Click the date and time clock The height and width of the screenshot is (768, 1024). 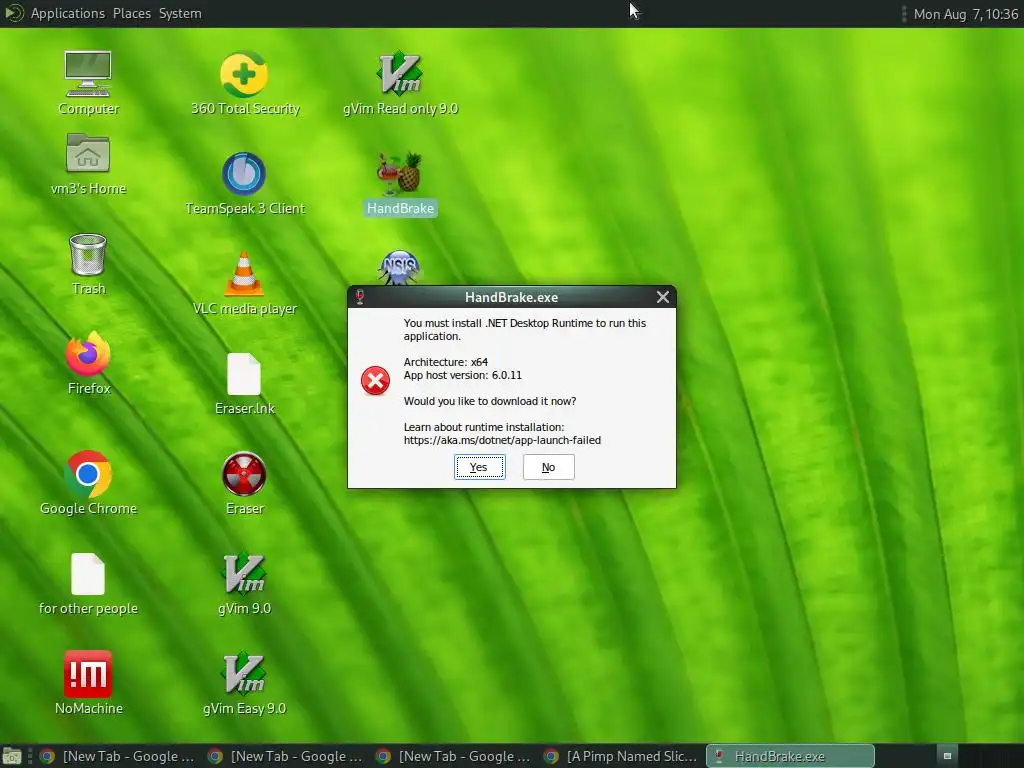(x=966, y=14)
